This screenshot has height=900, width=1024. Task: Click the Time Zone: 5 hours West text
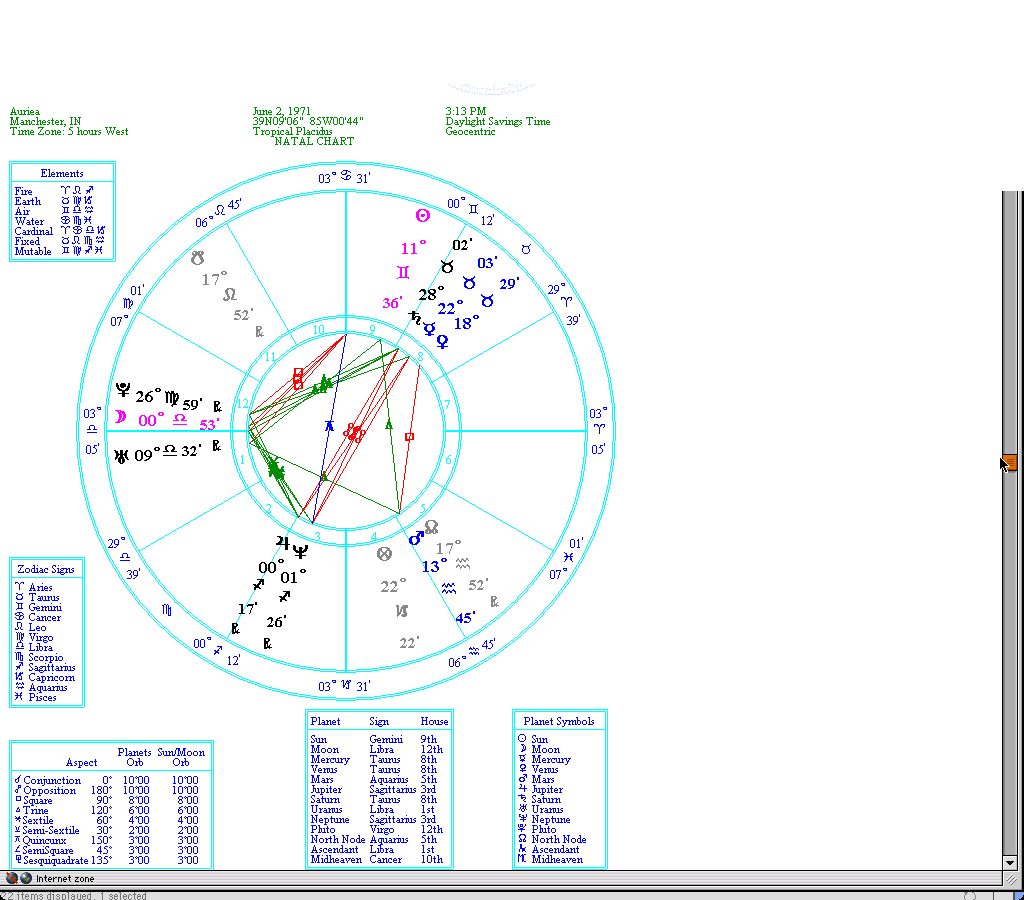69,131
